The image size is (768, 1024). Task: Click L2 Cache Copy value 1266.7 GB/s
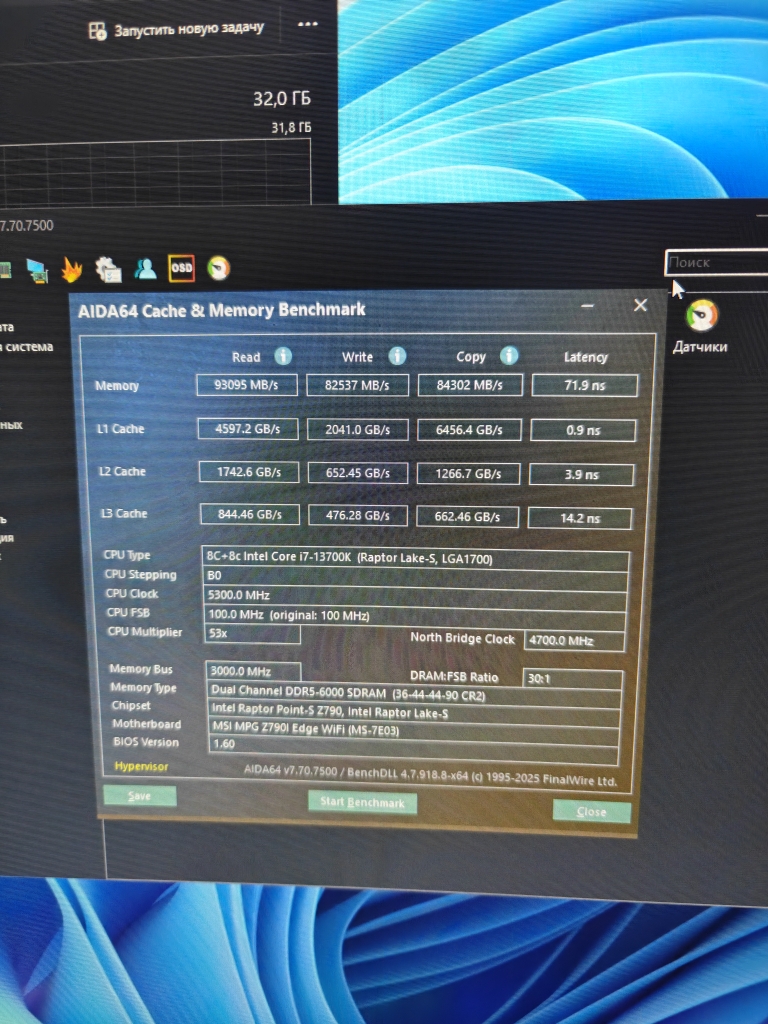pos(468,473)
